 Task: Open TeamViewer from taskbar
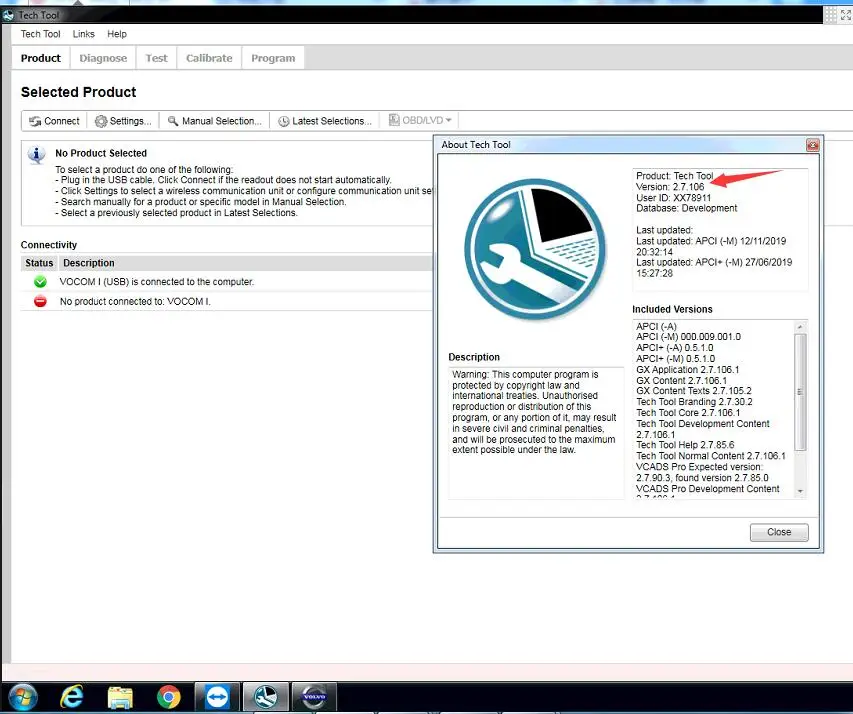[217, 697]
